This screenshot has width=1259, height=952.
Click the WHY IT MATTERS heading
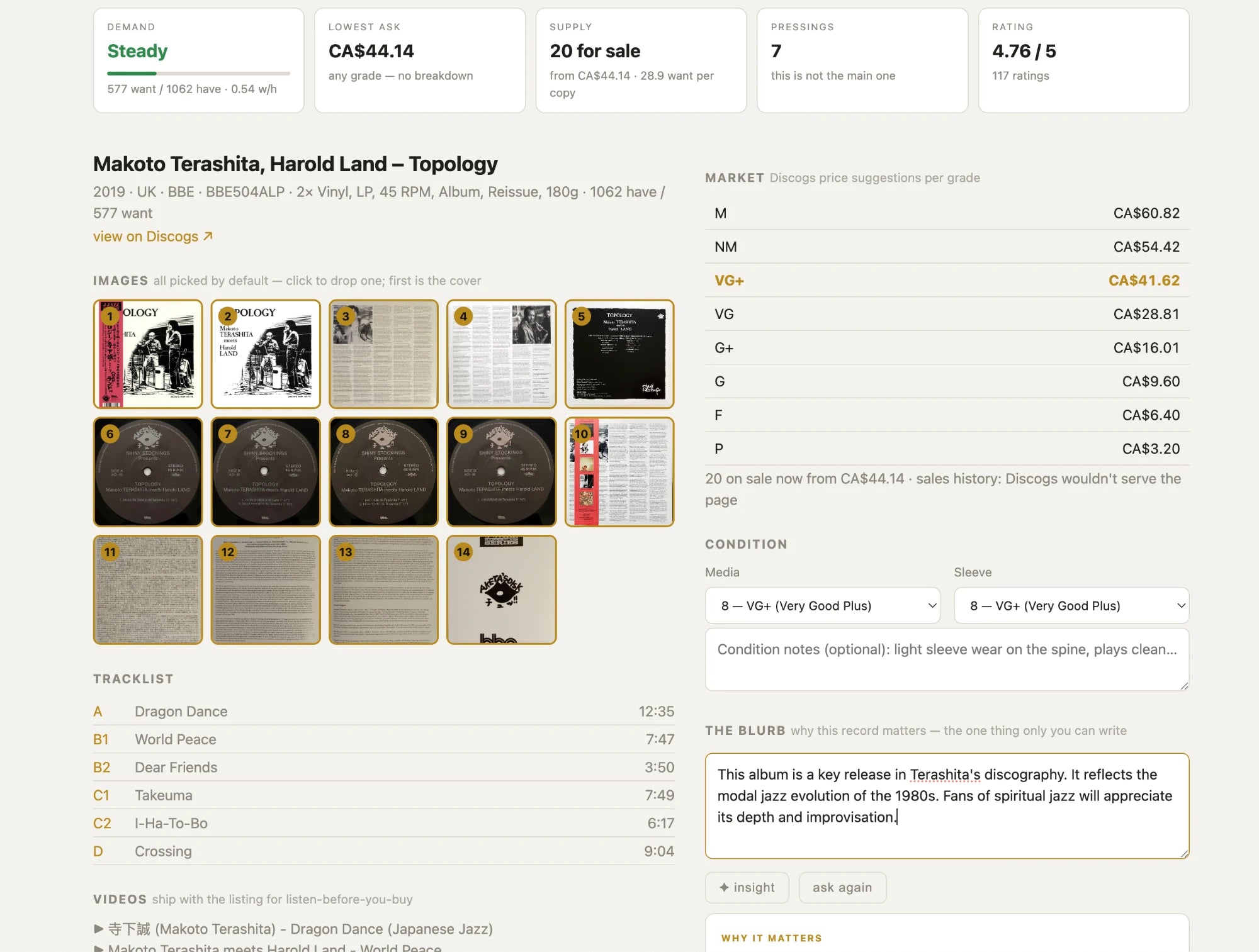click(771, 938)
